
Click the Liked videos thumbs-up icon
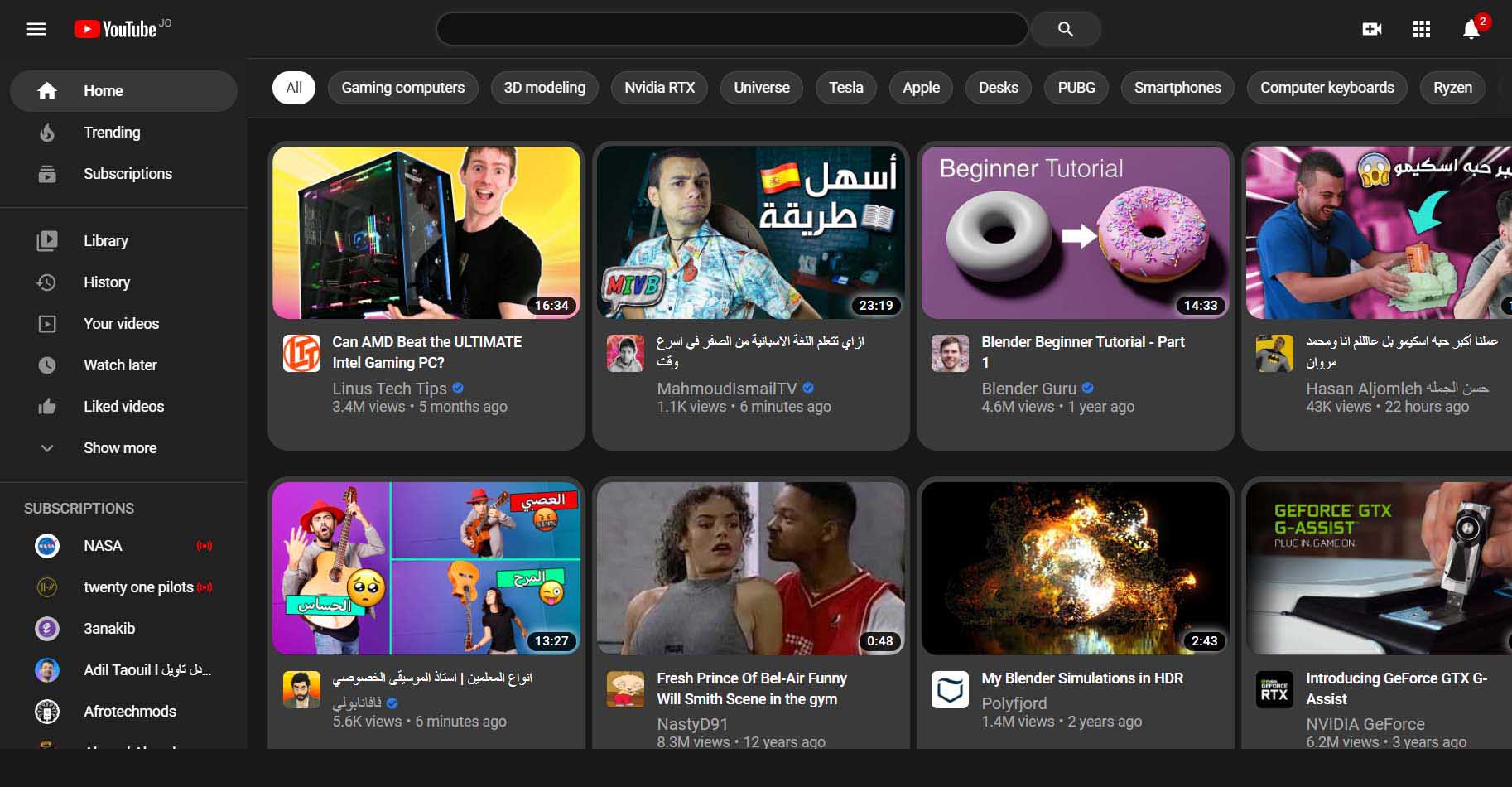pos(47,407)
